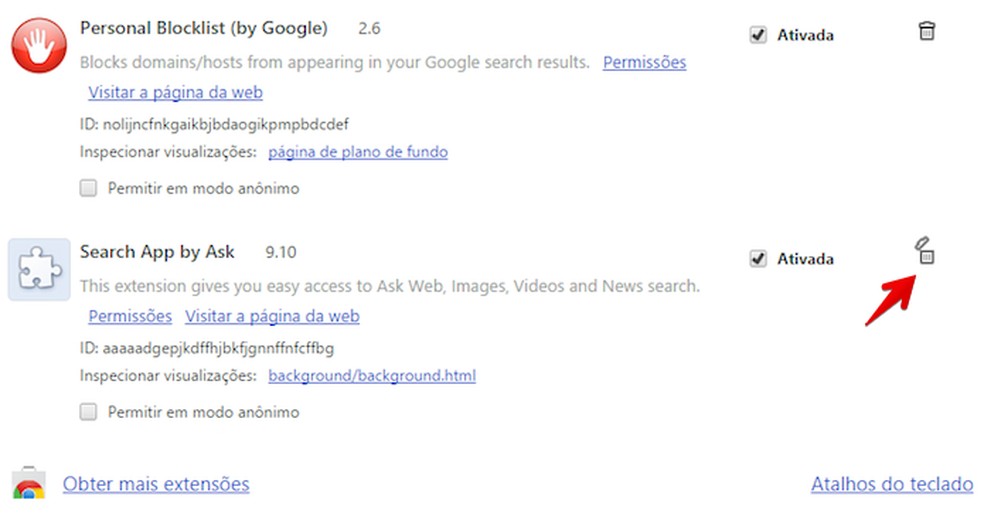Open Permissões link for Search App by Ask
This screenshot has height=517, width=984.
tap(130, 316)
